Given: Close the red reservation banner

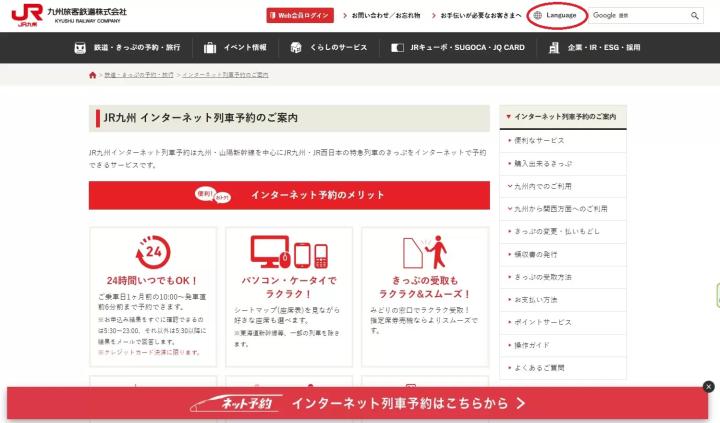Looking at the screenshot, I should (x=709, y=387).
